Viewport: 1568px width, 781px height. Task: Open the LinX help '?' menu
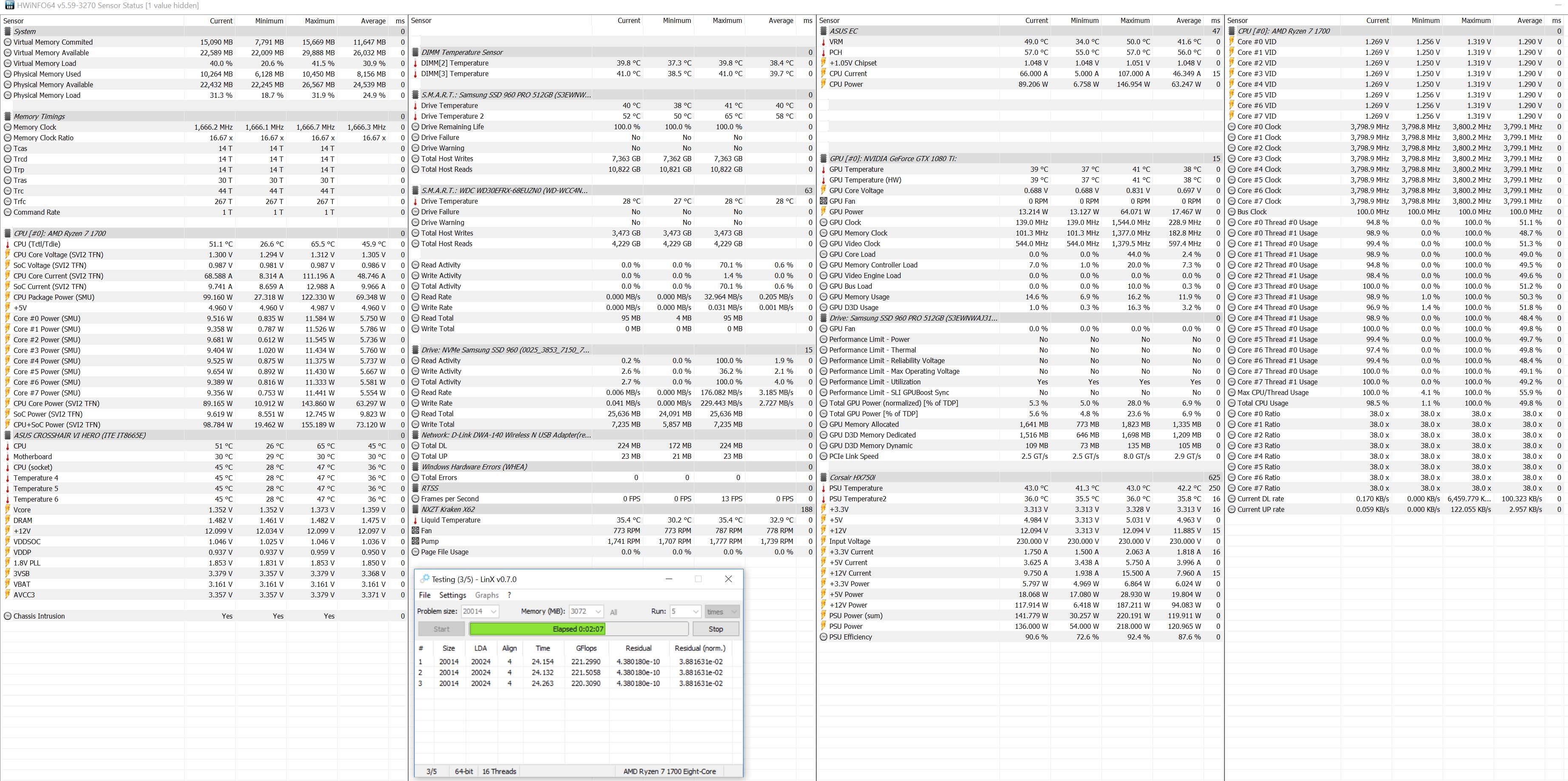pos(509,595)
